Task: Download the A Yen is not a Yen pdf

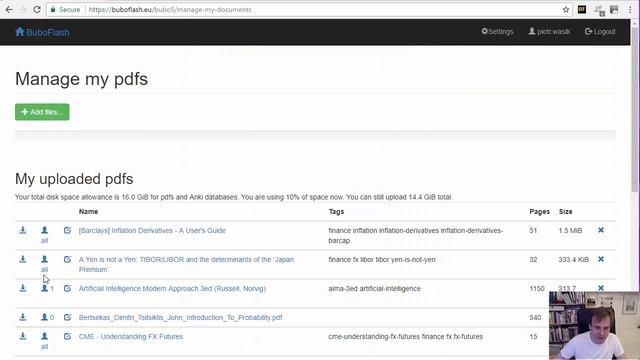Action: coord(23,259)
